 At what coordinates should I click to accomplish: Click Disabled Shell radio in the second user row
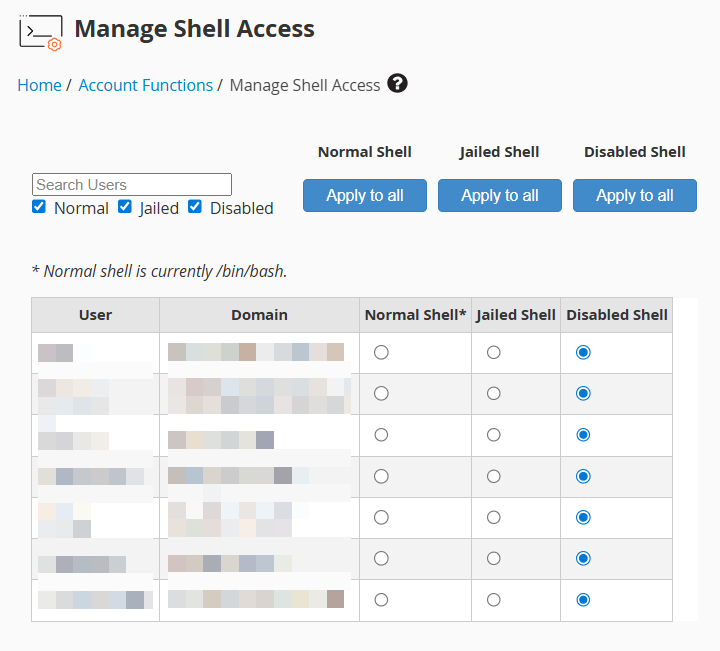click(583, 393)
